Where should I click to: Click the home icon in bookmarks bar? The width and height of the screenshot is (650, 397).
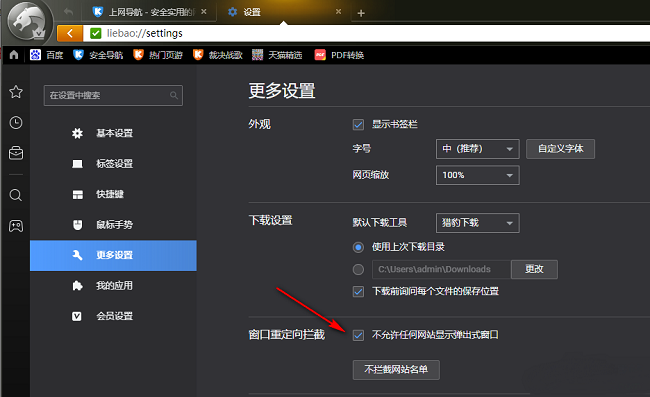tap(14, 55)
